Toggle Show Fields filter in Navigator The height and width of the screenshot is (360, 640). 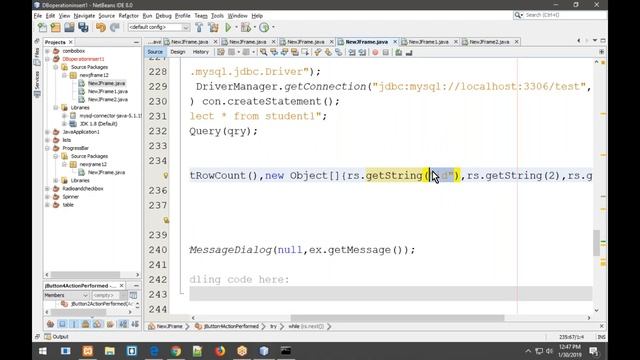pos(62,324)
